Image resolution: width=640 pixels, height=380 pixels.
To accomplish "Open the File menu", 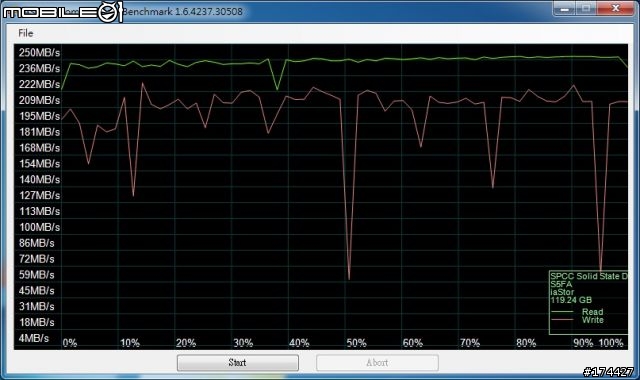I will click(25, 33).
